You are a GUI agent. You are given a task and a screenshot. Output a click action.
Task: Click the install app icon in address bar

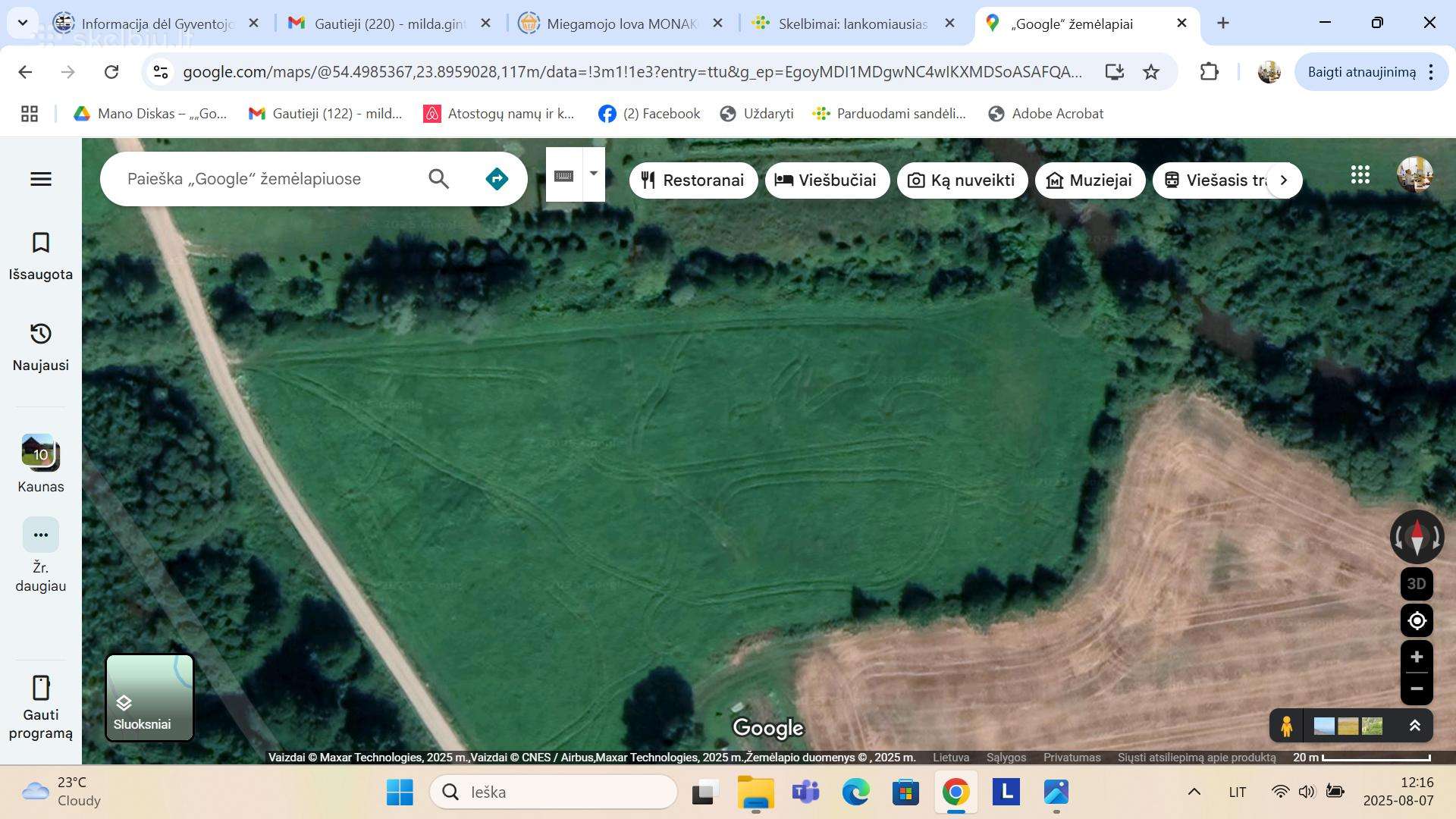point(1114,72)
